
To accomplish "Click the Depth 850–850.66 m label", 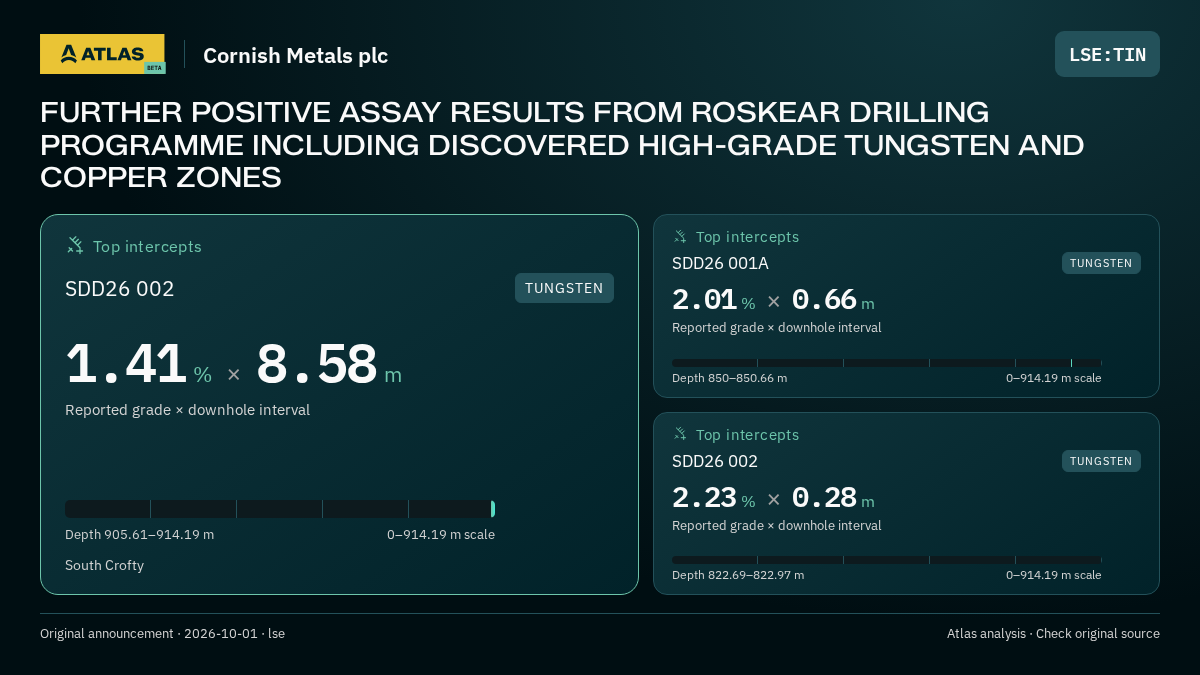I will pos(729,378).
